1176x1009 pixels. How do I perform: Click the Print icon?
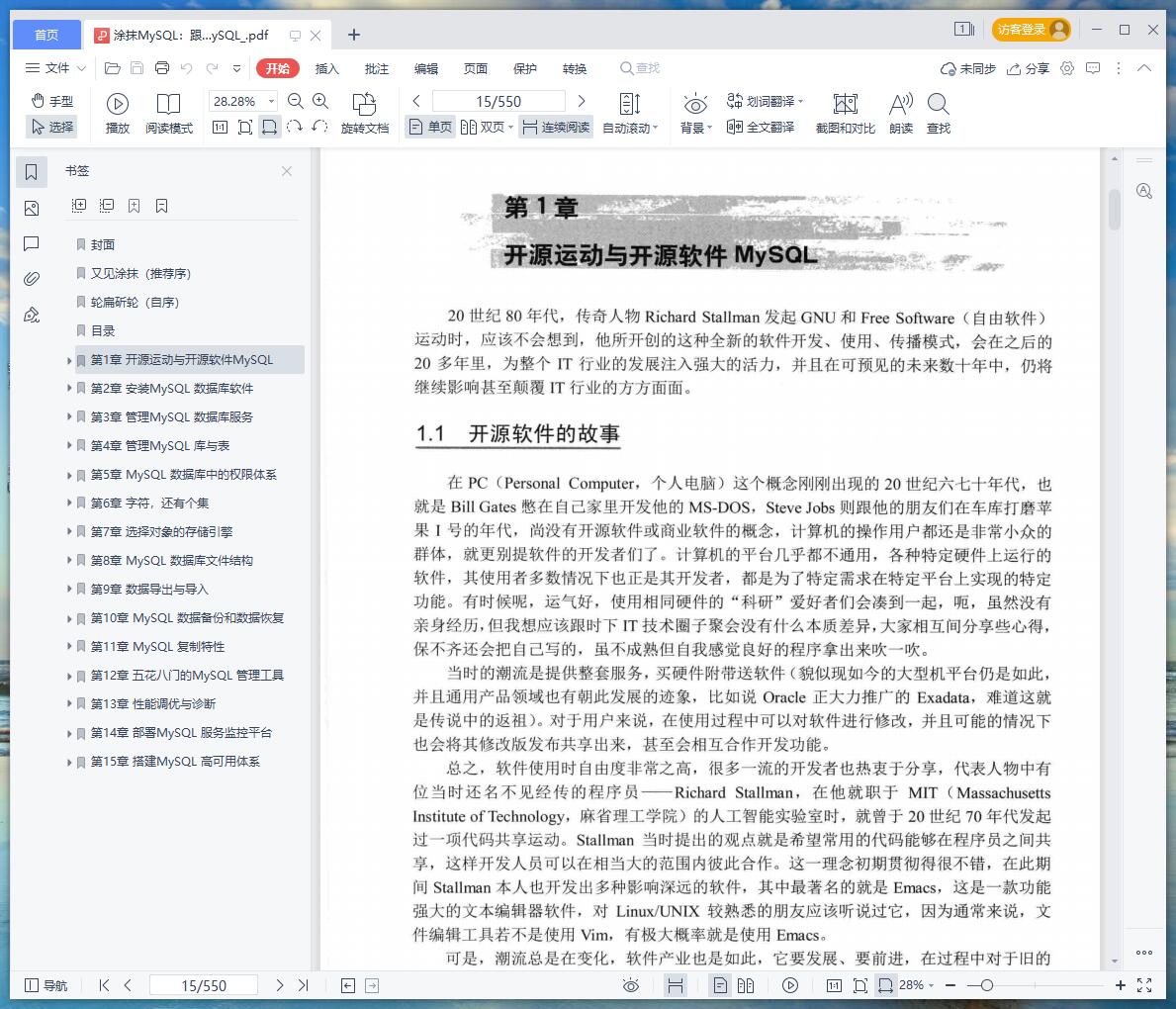tap(162, 68)
